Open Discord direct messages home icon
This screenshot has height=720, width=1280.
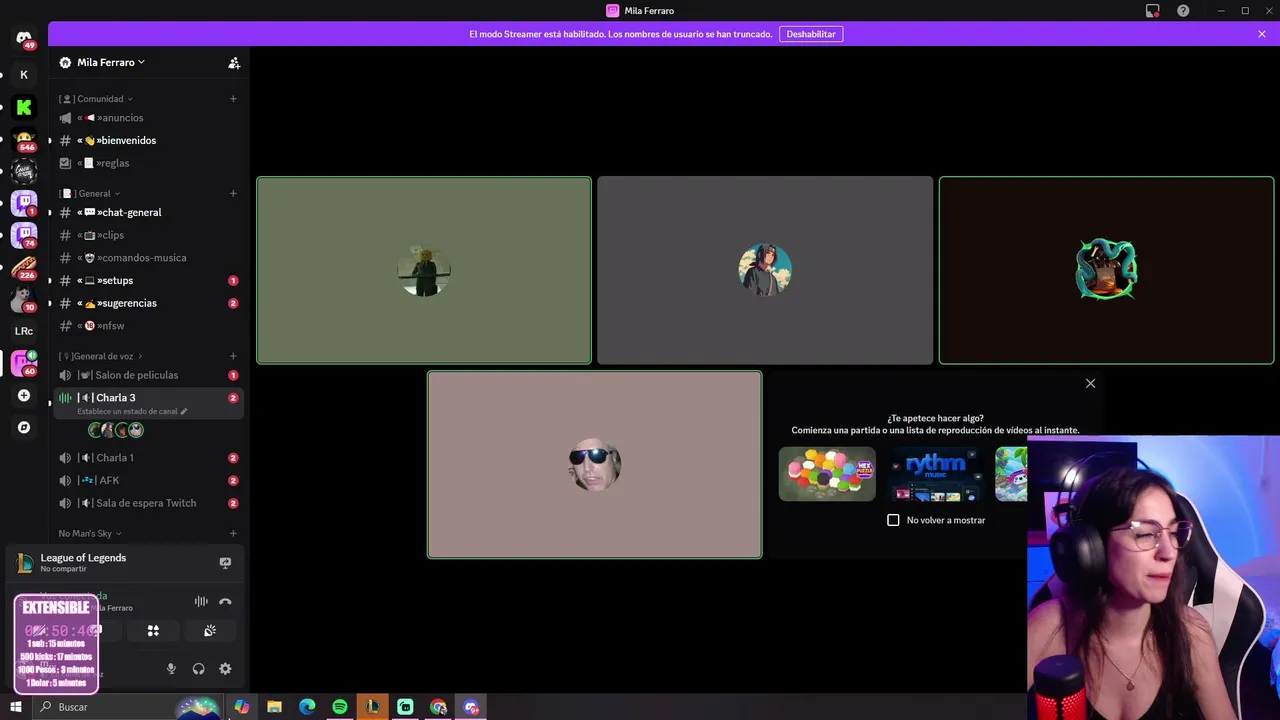click(x=24, y=39)
